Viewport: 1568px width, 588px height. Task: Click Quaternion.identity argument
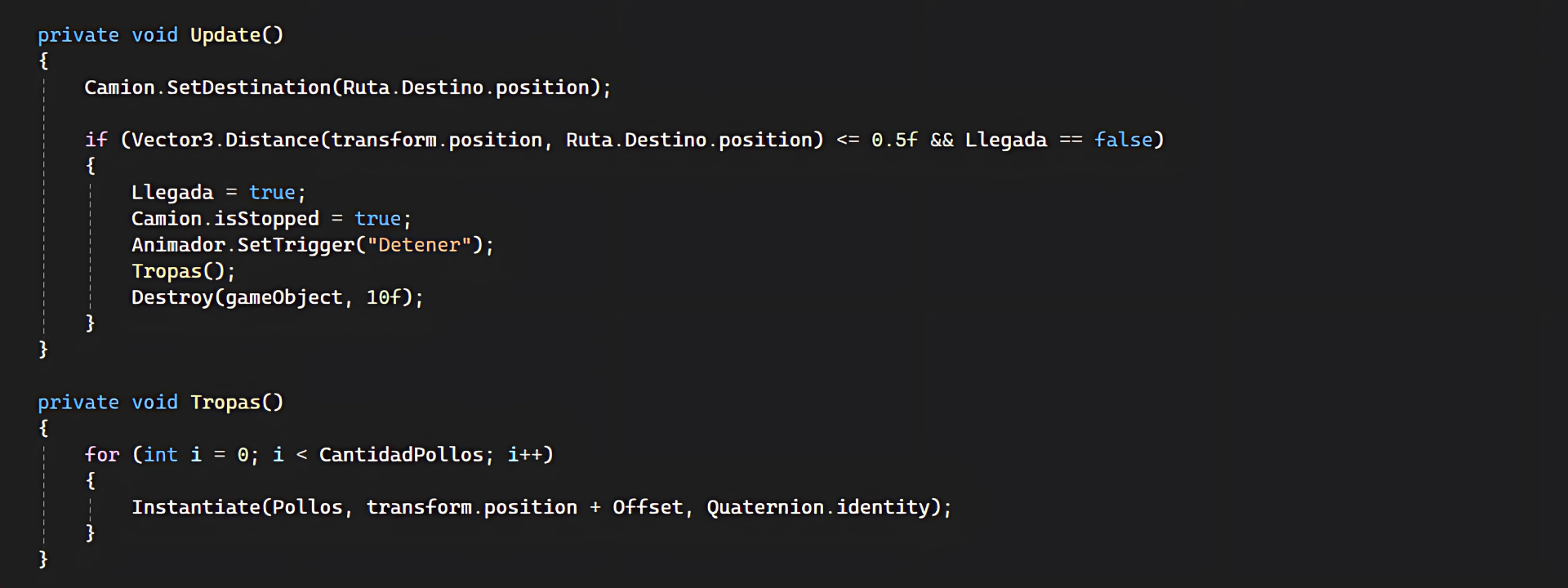(x=818, y=507)
